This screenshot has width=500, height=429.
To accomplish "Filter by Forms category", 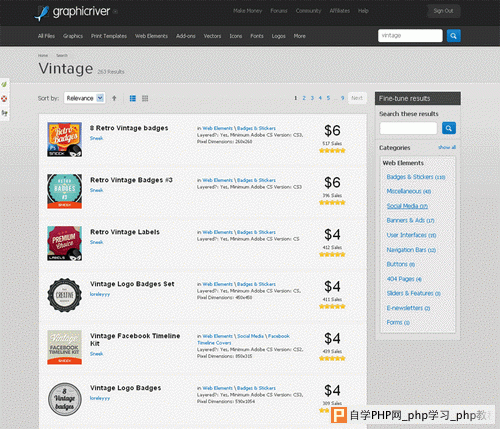I will (398, 322).
